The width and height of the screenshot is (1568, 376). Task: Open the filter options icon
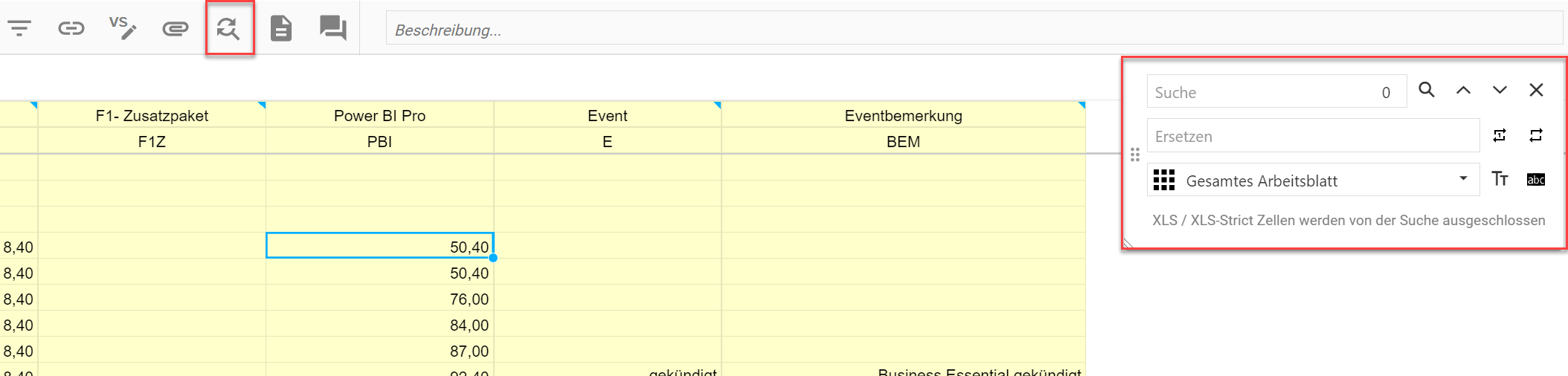[19, 29]
